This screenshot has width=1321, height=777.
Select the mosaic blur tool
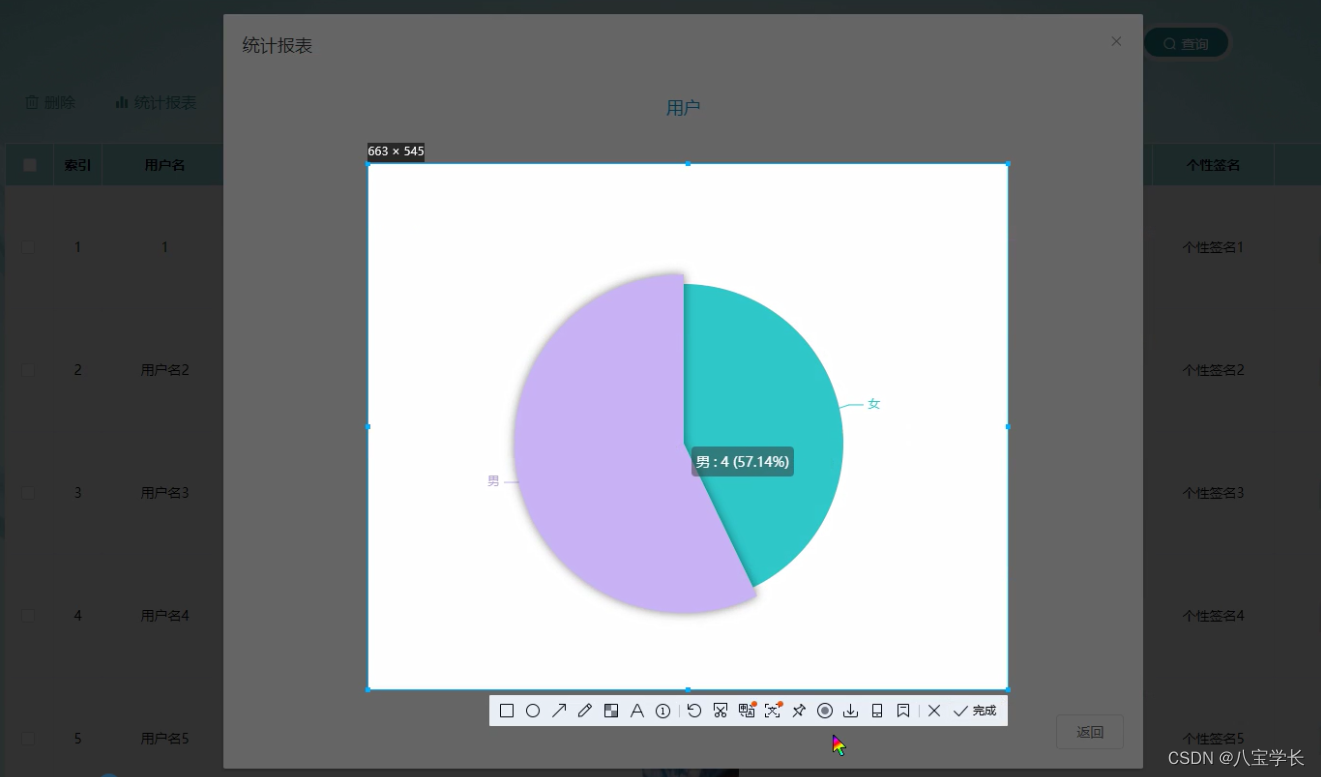pyautogui.click(x=611, y=710)
